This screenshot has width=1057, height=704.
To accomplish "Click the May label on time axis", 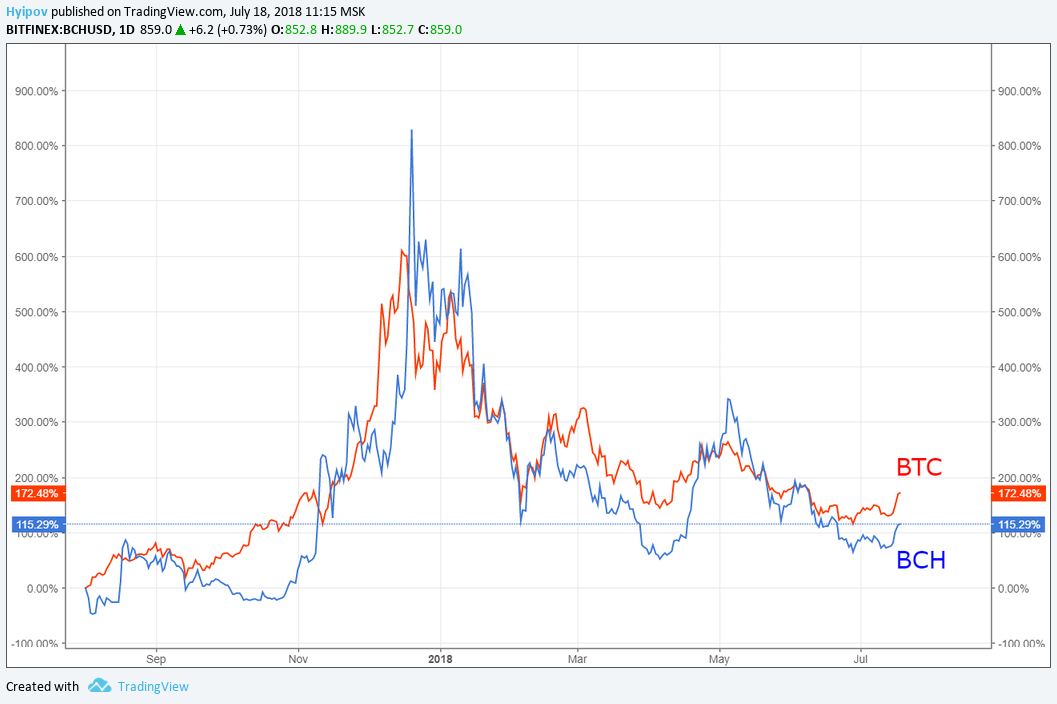I will [x=719, y=659].
